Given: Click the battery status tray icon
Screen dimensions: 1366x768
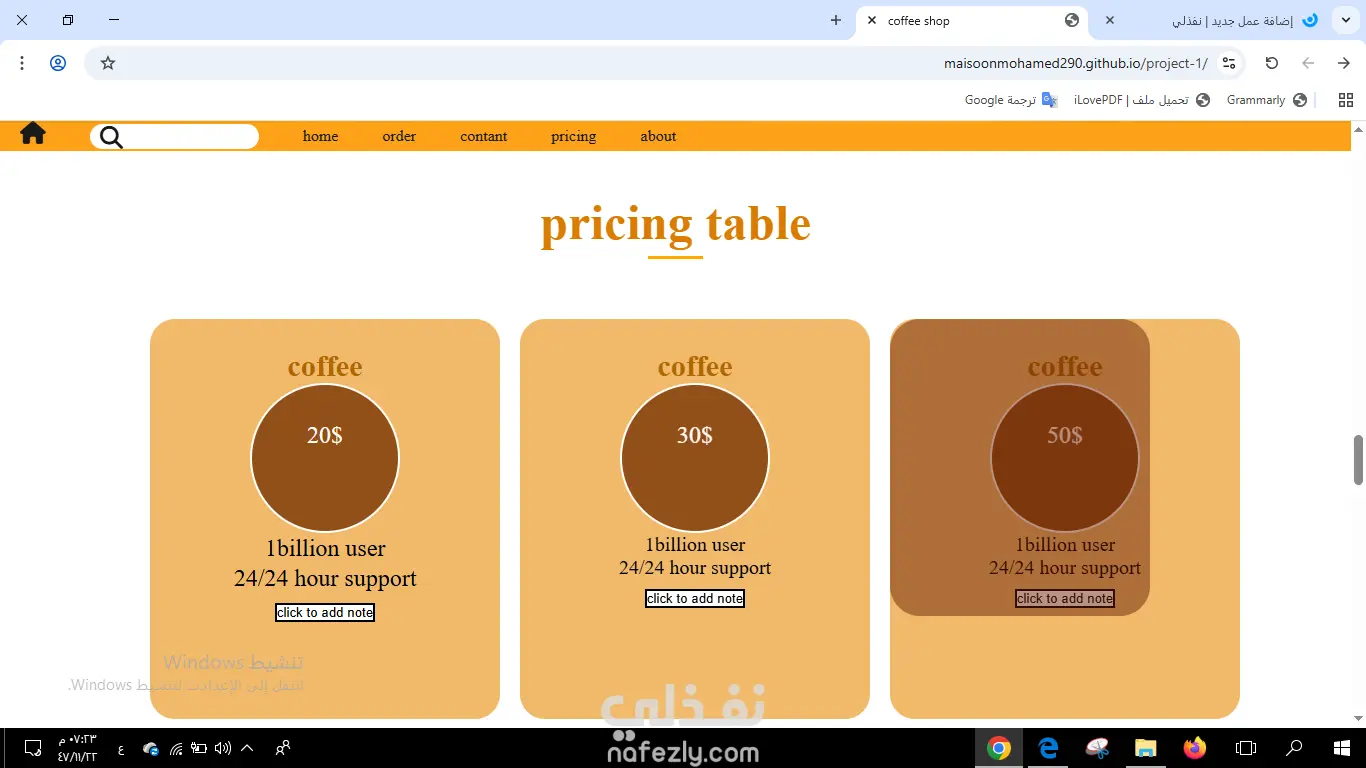Looking at the screenshot, I should pos(199,748).
